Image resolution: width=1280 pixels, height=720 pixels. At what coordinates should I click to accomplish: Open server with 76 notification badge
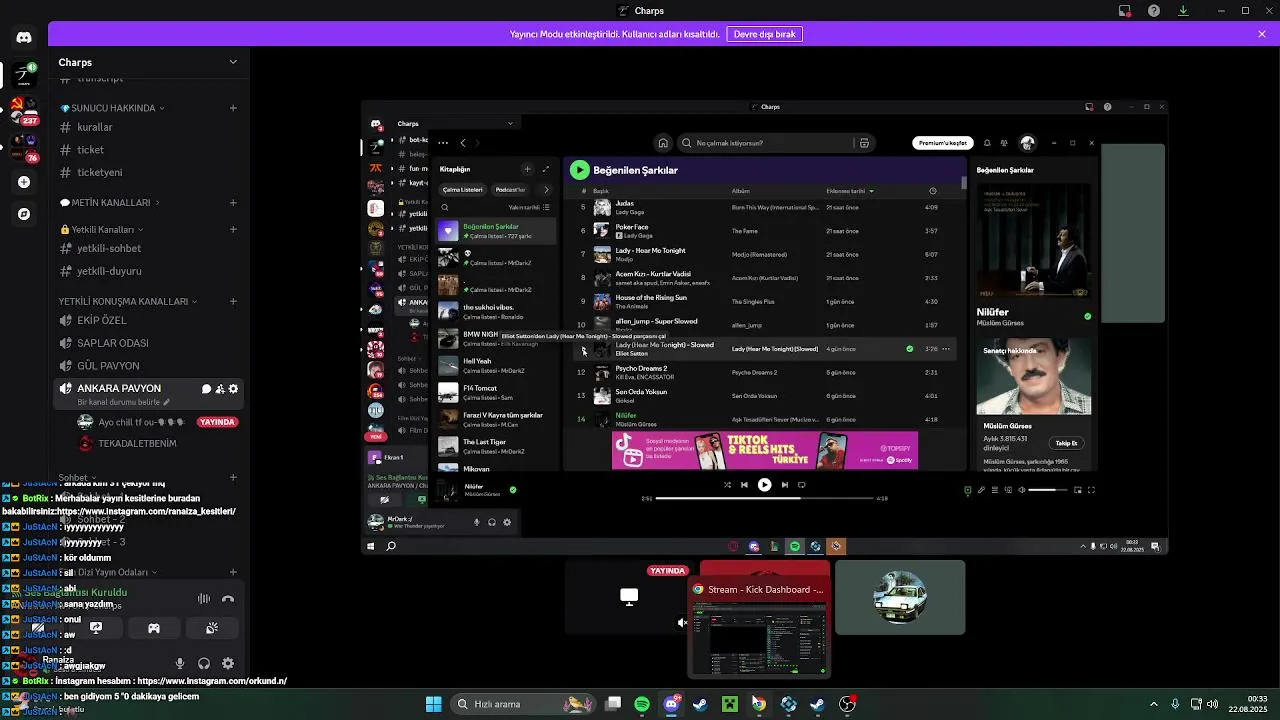click(x=24, y=147)
